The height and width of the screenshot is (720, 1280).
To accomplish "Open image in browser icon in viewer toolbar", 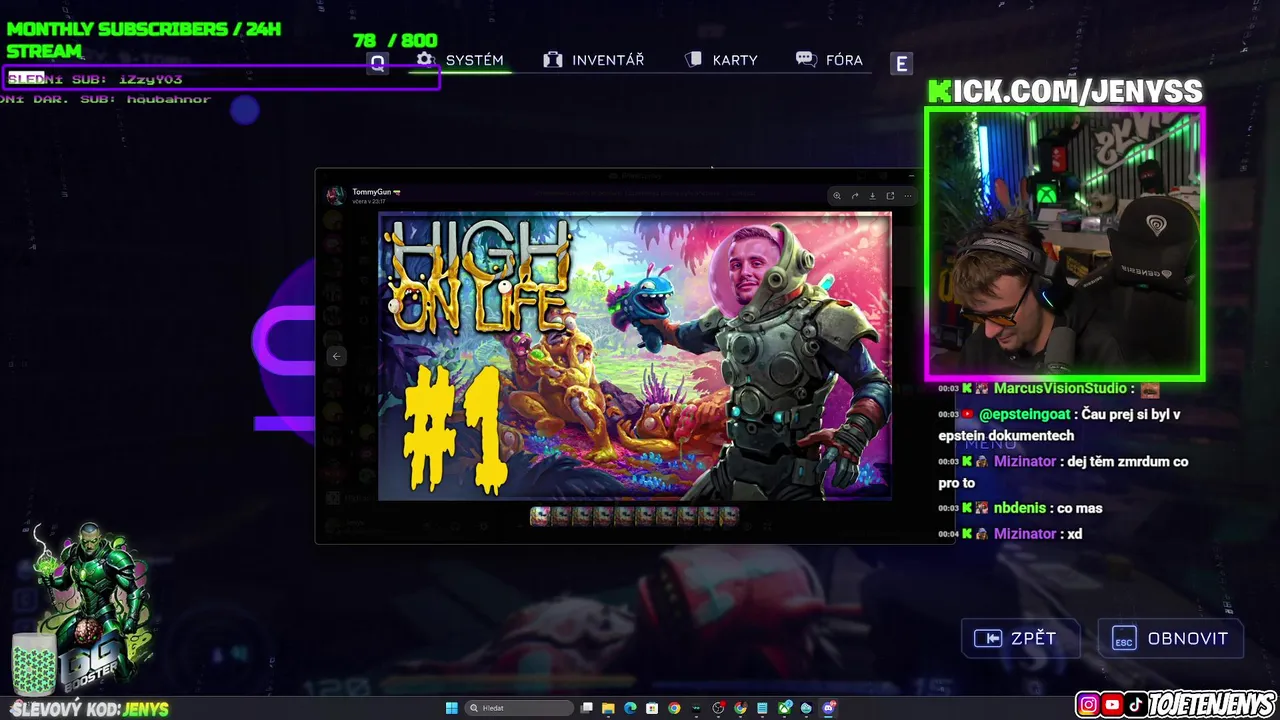I will [x=890, y=196].
